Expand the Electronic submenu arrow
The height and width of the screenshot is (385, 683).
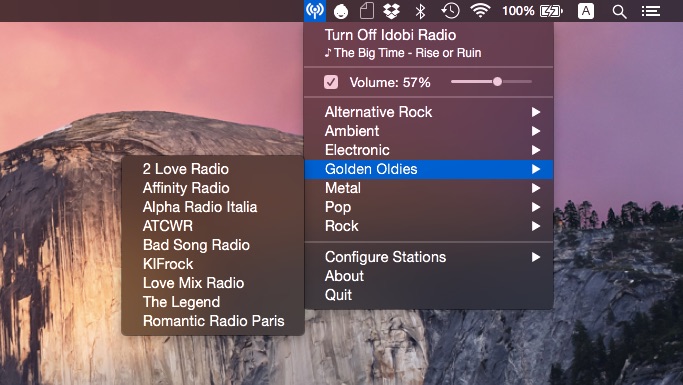(x=536, y=150)
